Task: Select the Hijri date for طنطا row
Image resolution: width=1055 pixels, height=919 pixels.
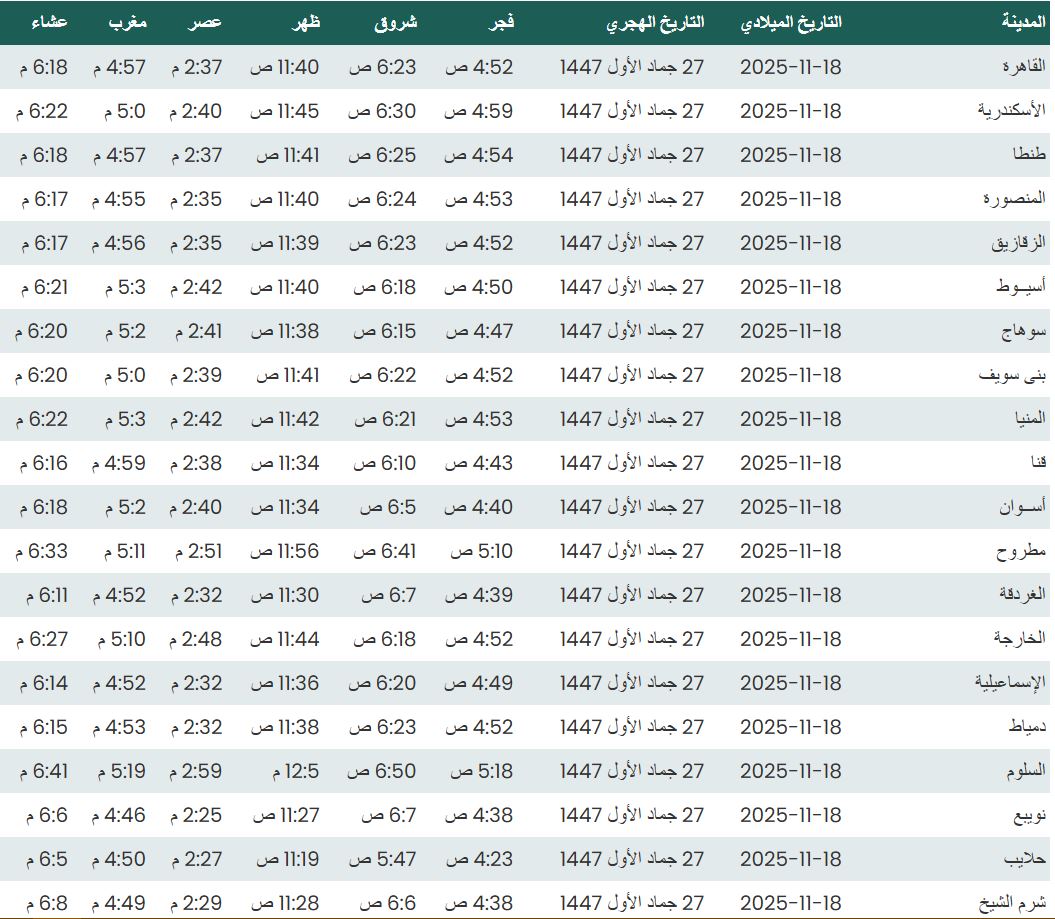Action: (x=628, y=156)
